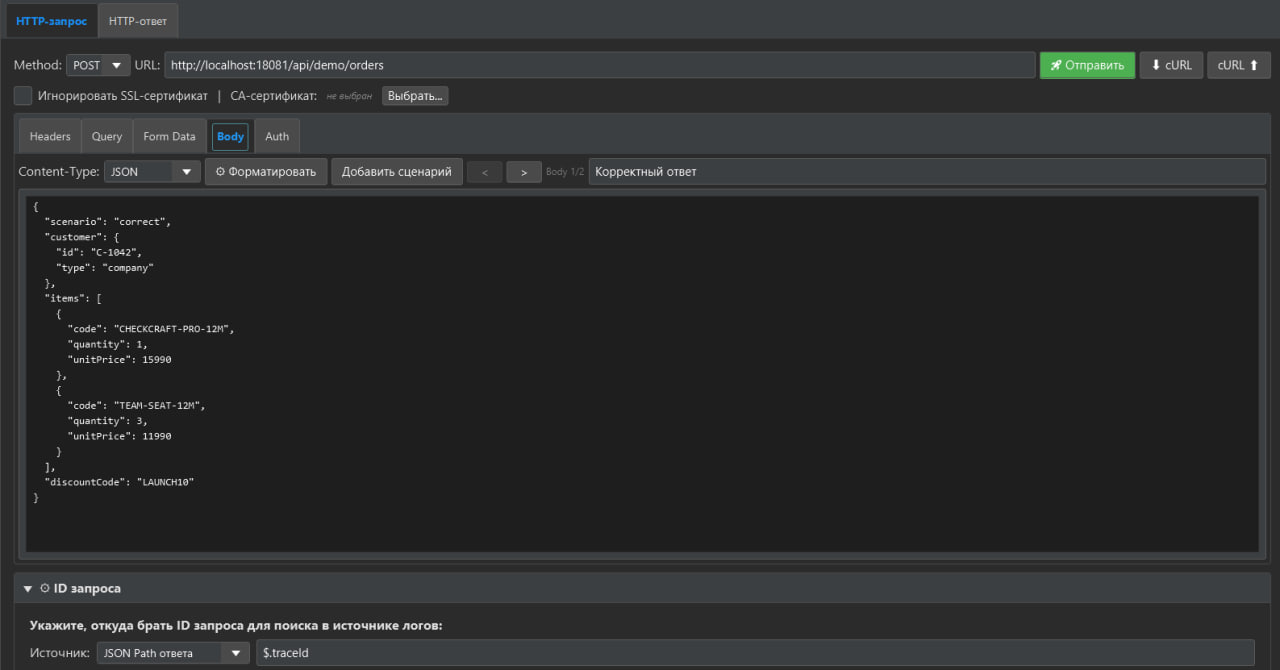Image resolution: width=1280 pixels, height=670 pixels.
Task: Click the "code": "CHECKCRAFT-PRO-12M" line
Action: pos(150,328)
